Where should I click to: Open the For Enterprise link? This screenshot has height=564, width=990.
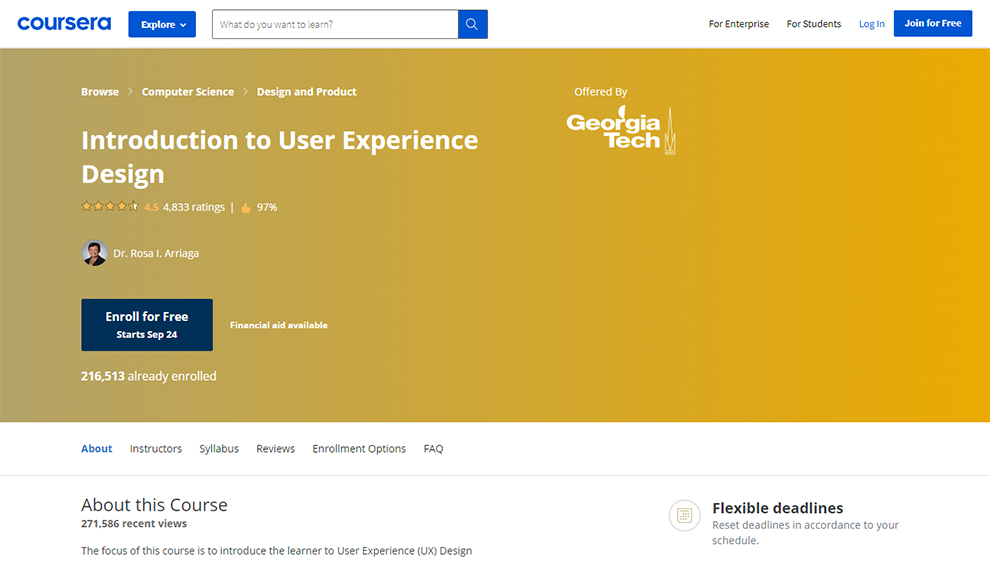click(739, 24)
